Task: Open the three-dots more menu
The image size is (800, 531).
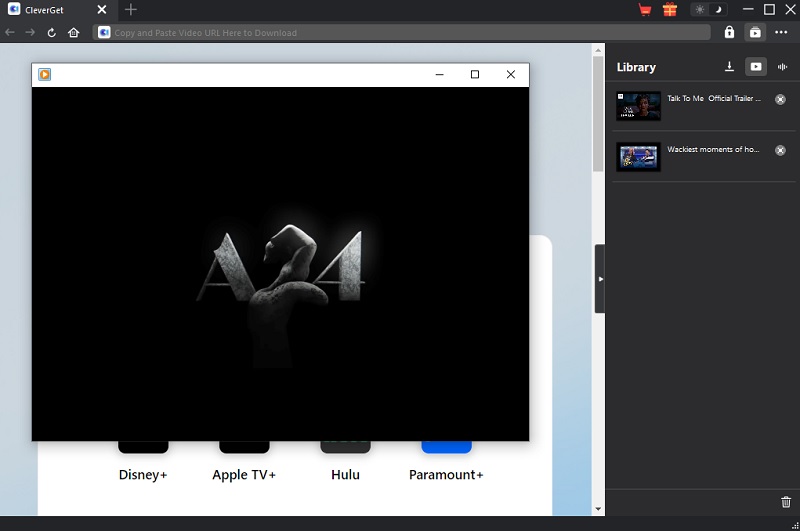Action: (781, 32)
